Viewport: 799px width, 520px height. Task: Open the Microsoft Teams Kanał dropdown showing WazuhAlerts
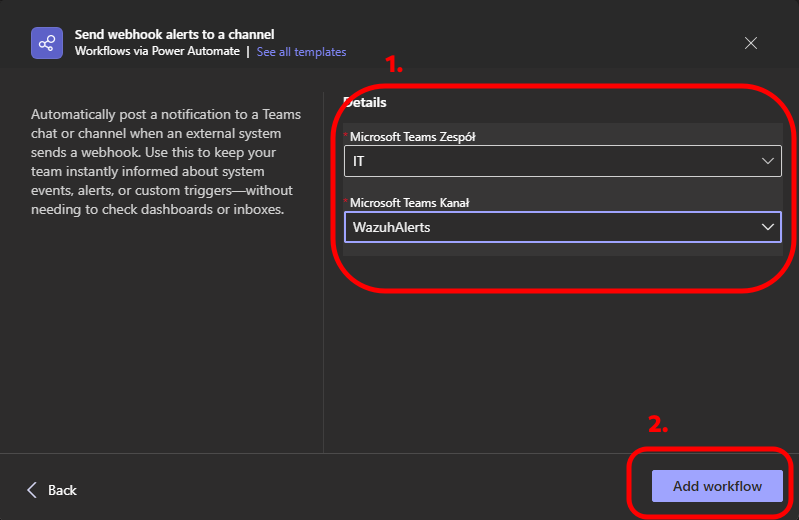tap(563, 227)
